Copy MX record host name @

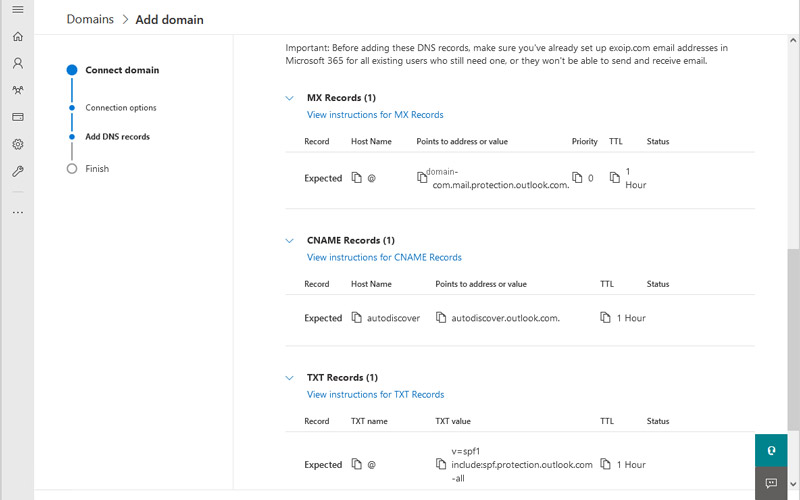pyautogui.click(x=357, y=178)
